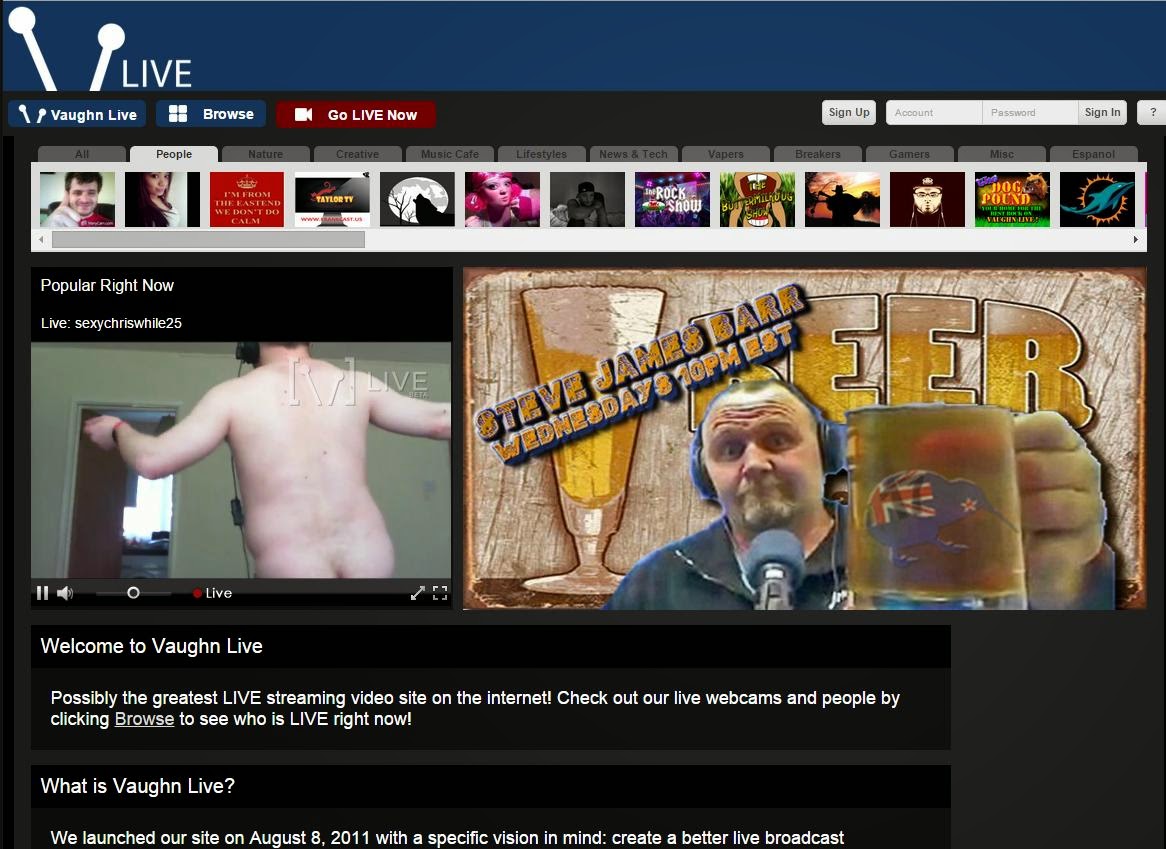Image resolution: width=1166 pixels, height=849 pixels.
Task: Open the red Eastend Calm channel thumbnail
Action: coord(247,199)
